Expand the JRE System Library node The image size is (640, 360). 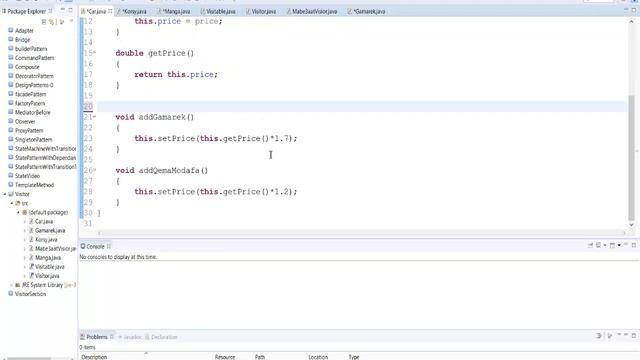(11, 285)
